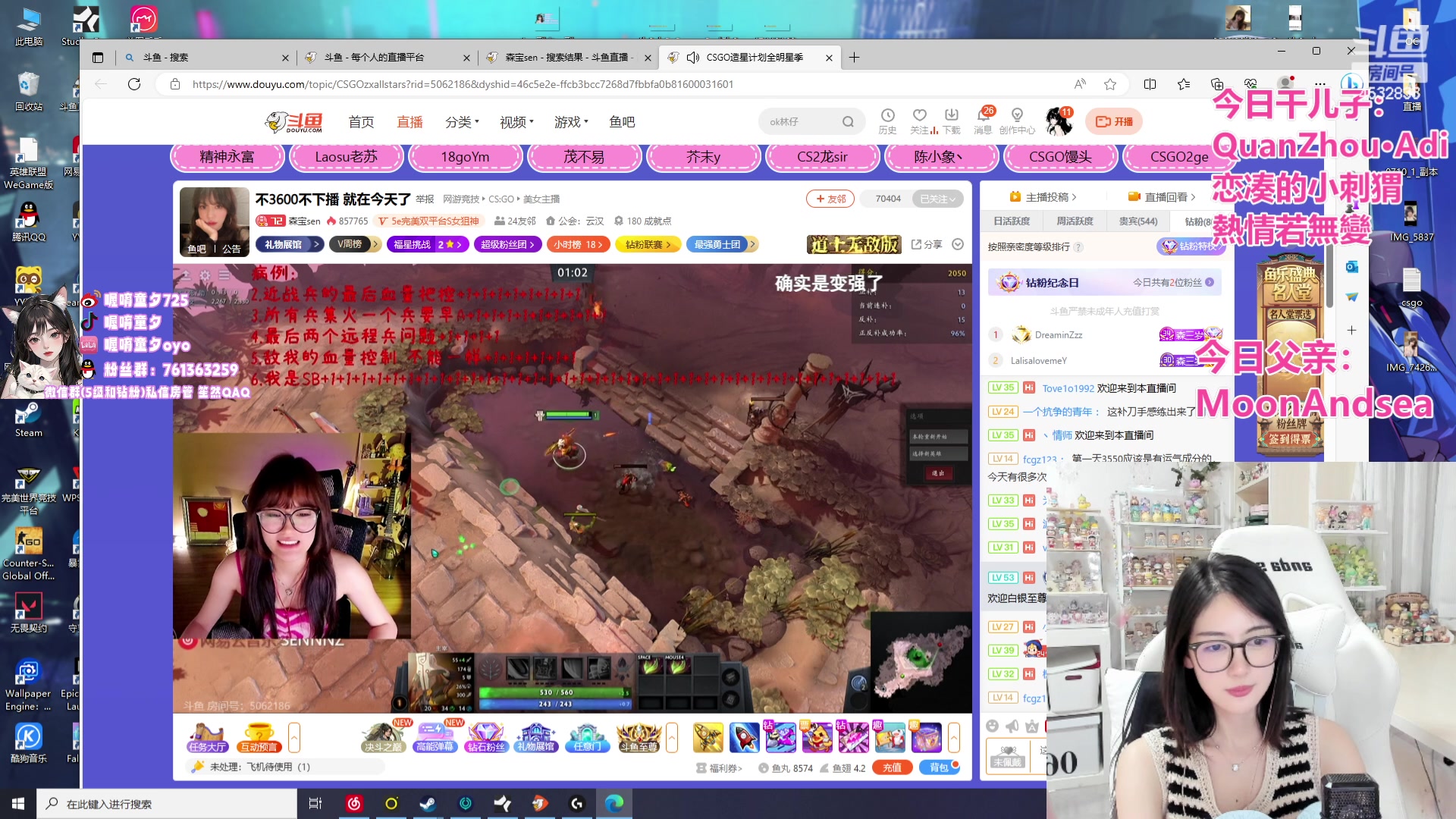Click the 下载 download icon
The image size is (1456, 819).
[x=952, y=120]
